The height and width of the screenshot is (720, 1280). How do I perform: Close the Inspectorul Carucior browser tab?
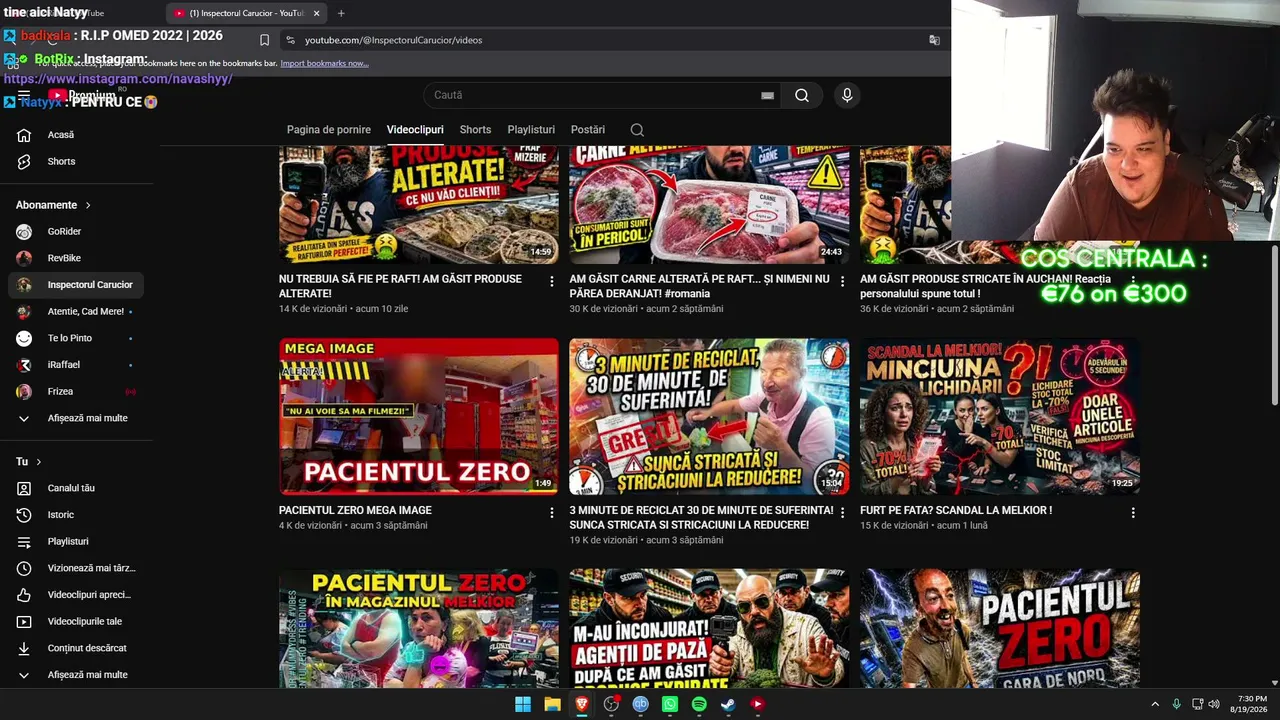tap(317, 13)
